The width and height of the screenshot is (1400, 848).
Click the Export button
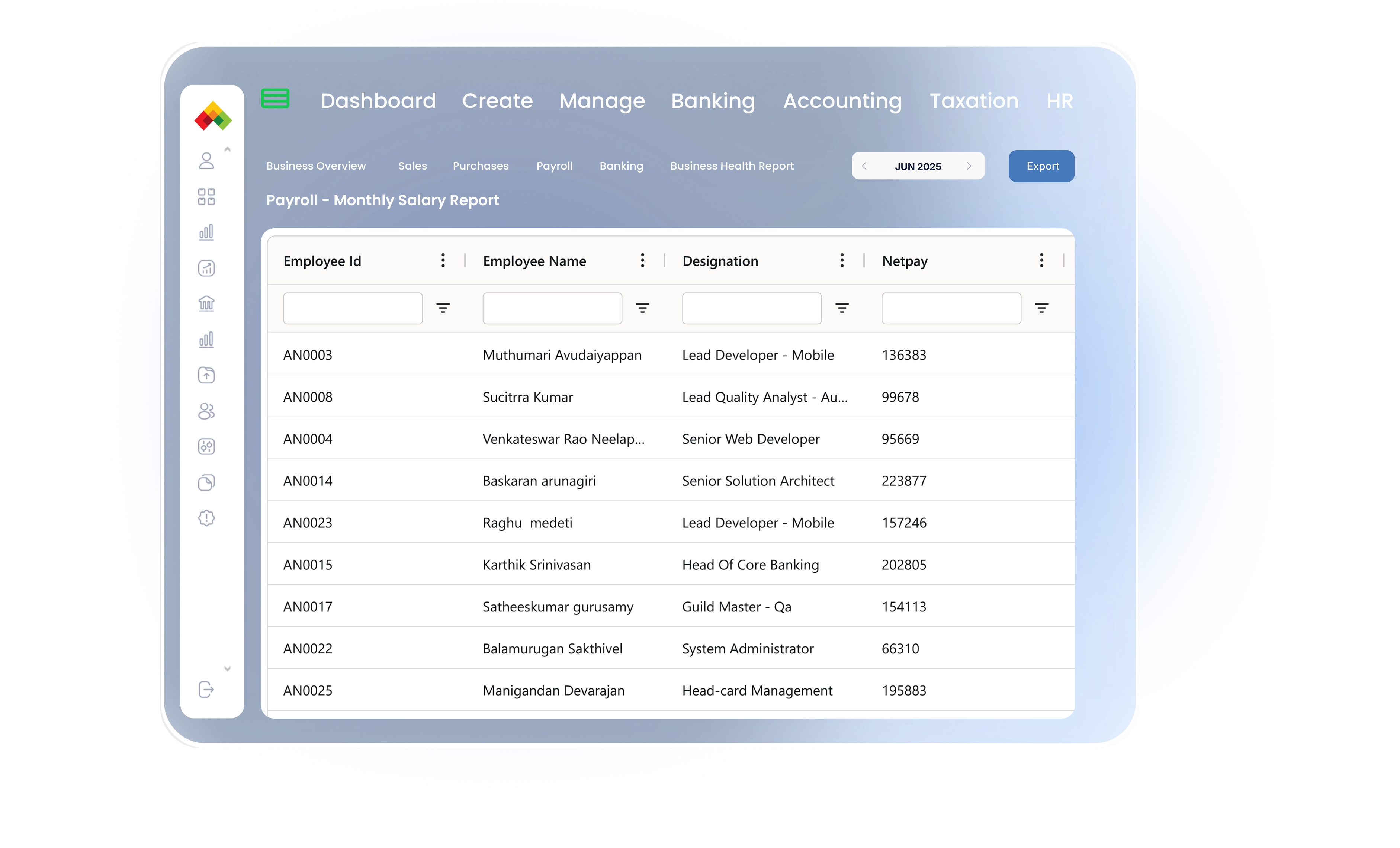tap(1041, 166)
